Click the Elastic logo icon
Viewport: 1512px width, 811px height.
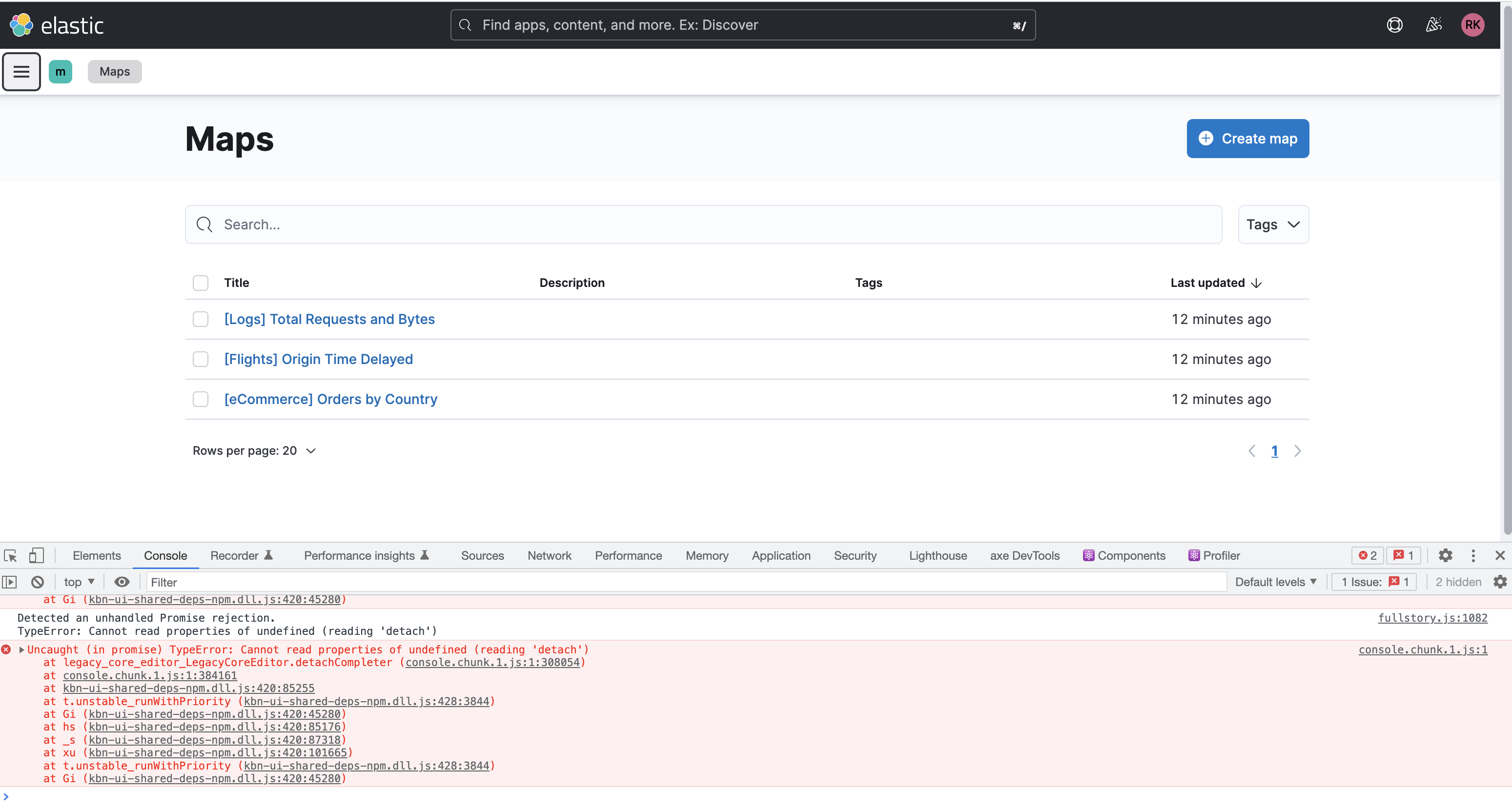coord(21,25)
